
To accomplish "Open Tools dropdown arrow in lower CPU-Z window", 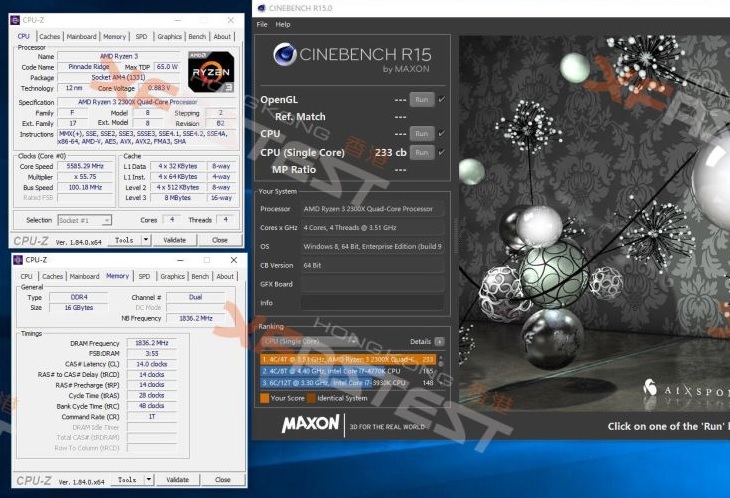I will (149, 479).
